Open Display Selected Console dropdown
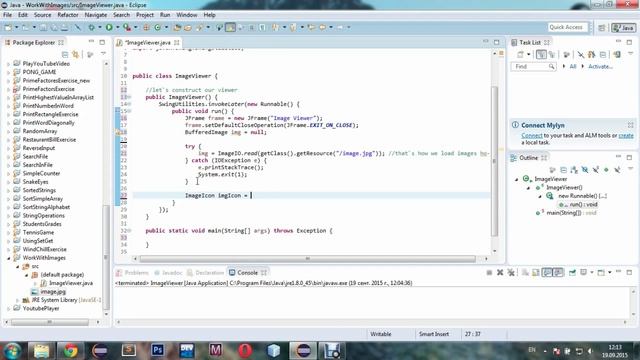This screenshot has width=640, height=360. [x=591, y=273]
